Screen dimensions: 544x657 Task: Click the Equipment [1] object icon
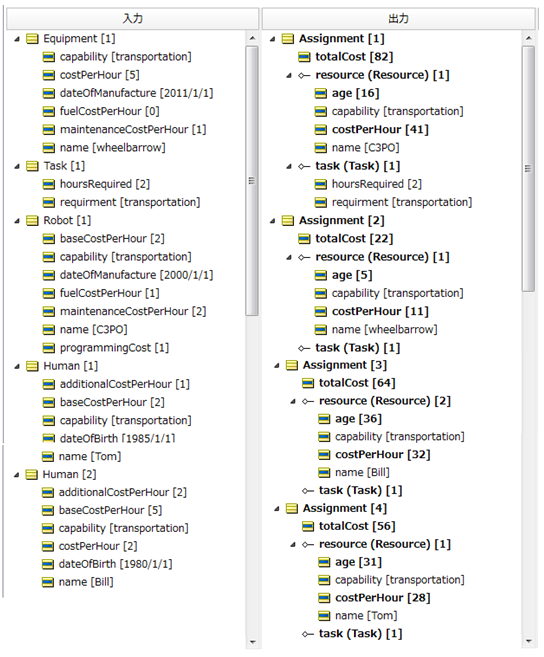coord(32,39)
